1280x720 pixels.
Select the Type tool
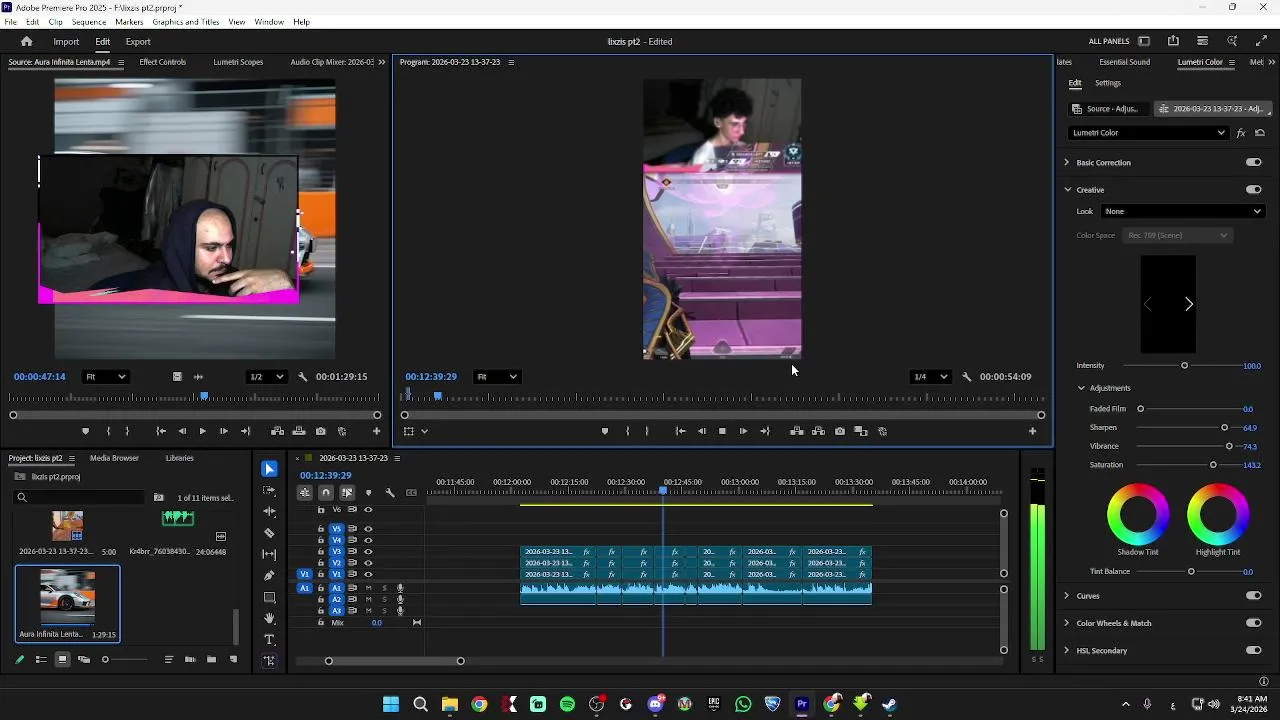pyautogui.click(x=269, y=640)
